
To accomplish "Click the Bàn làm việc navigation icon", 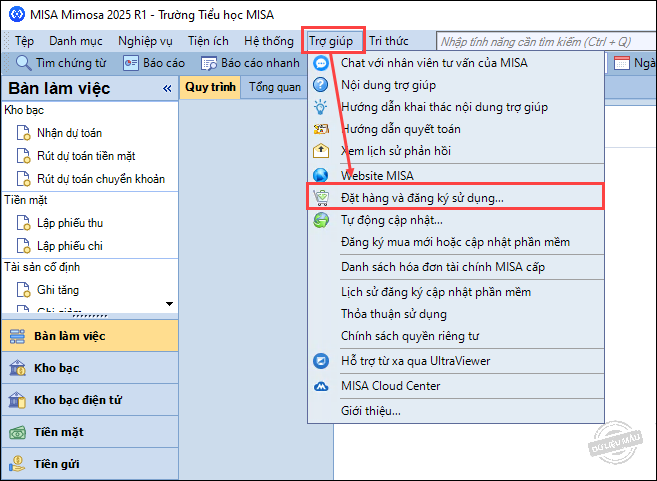I will click(17, 336).
